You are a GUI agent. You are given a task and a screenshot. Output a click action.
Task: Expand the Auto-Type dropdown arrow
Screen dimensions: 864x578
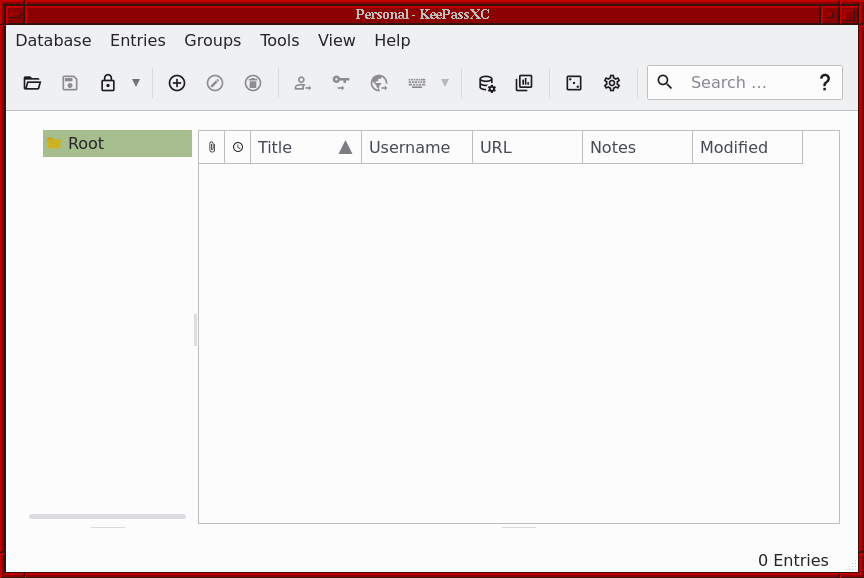(445, 83)
